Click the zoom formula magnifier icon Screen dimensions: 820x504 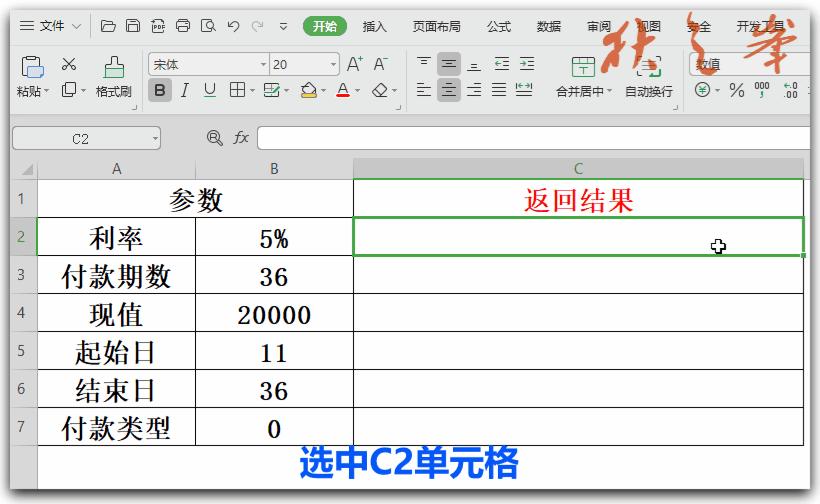pos(214,138)
